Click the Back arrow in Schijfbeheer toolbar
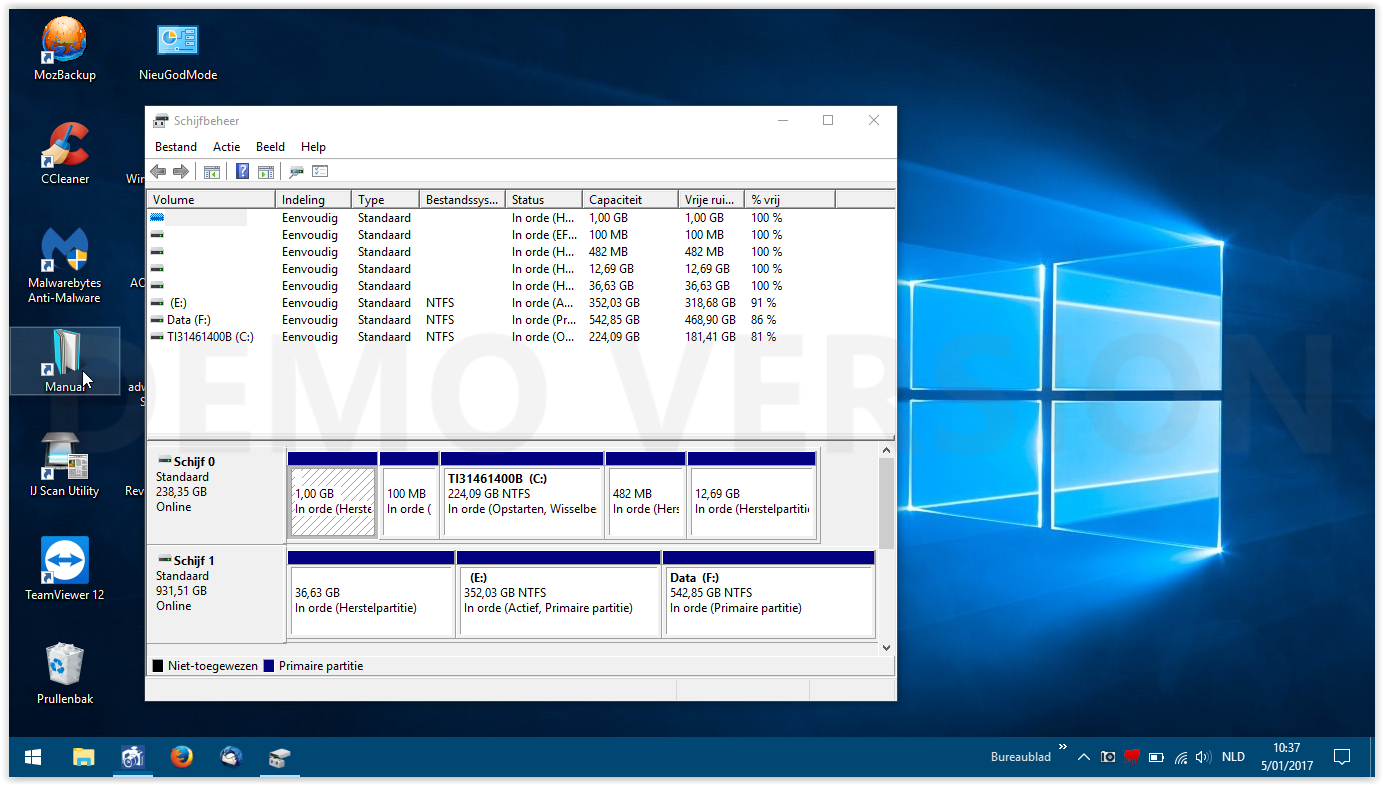The image size is (1383, 785). 158,172
